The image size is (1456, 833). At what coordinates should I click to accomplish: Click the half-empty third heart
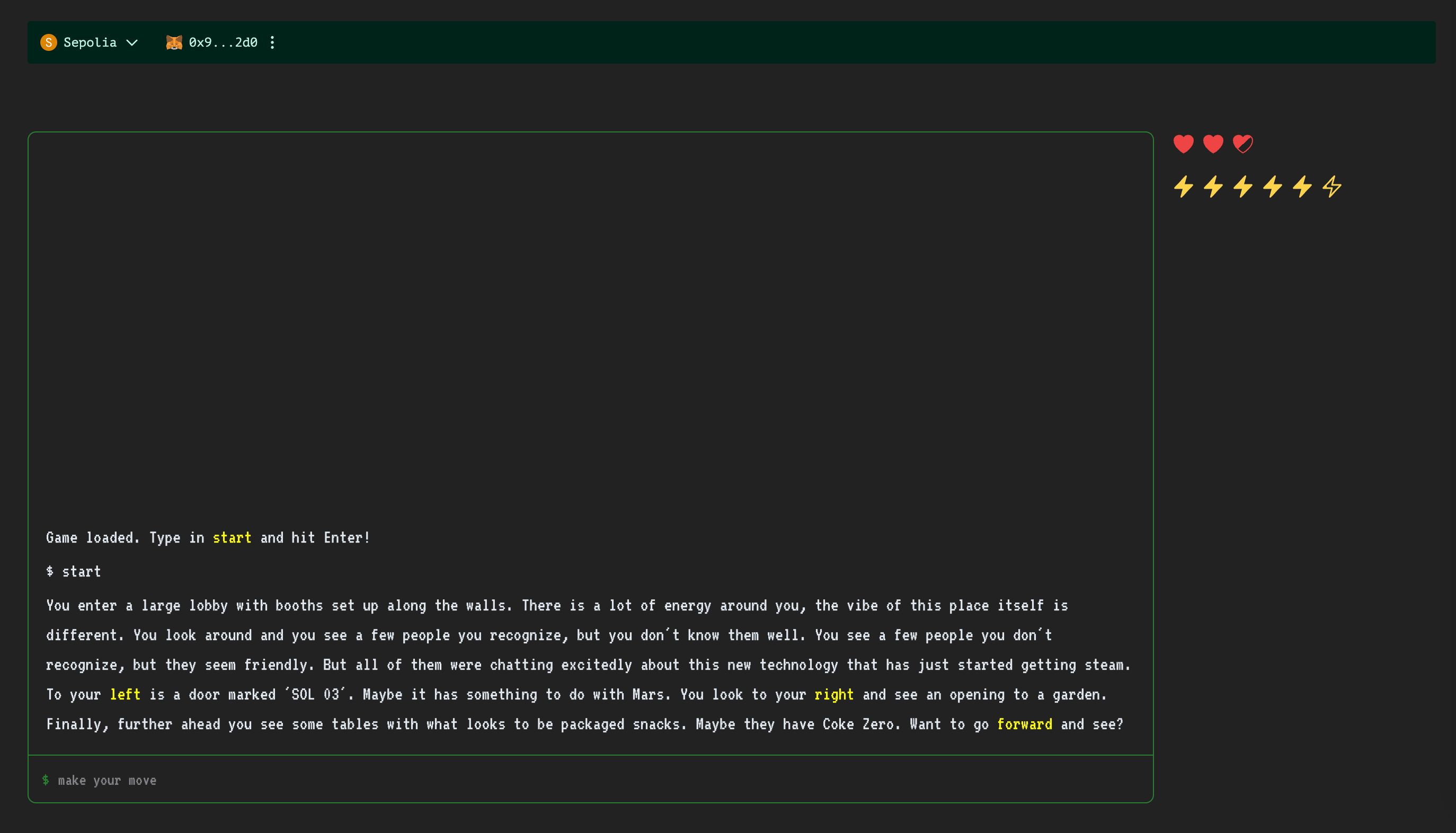[1242, 144]
